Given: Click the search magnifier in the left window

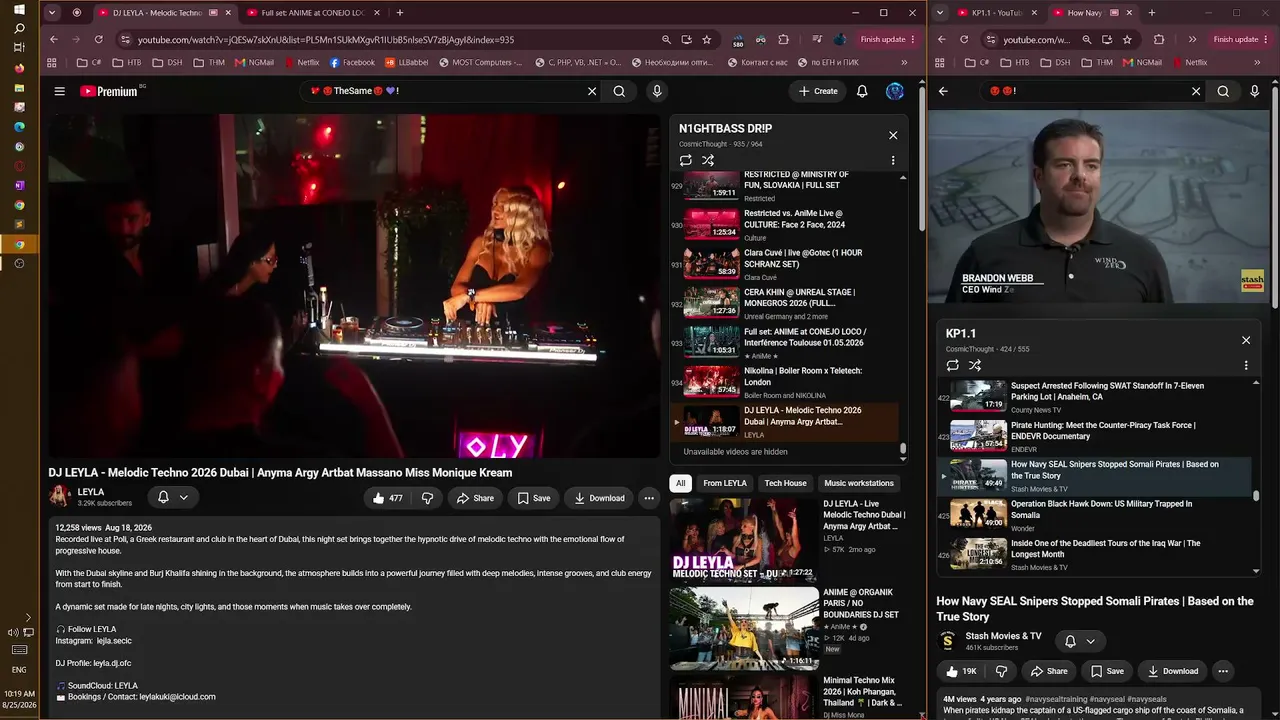Looking at the screenshot, I should pyautogui.click(x=620, y=91).
